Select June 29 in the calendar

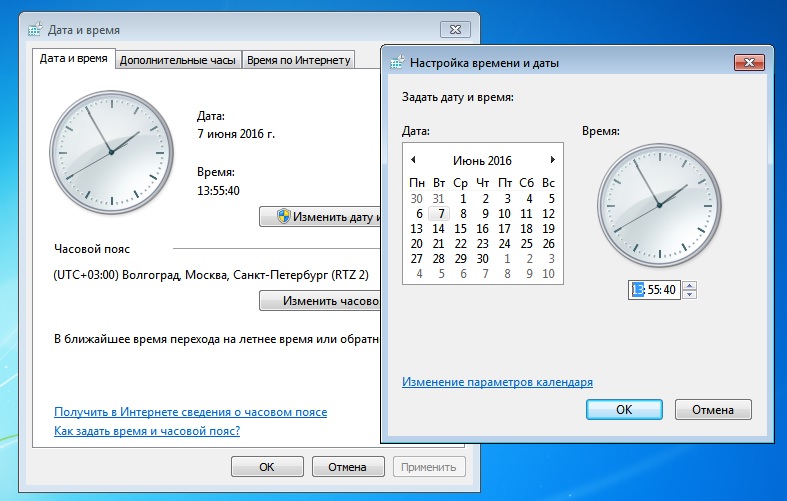(x=460, y=259)
